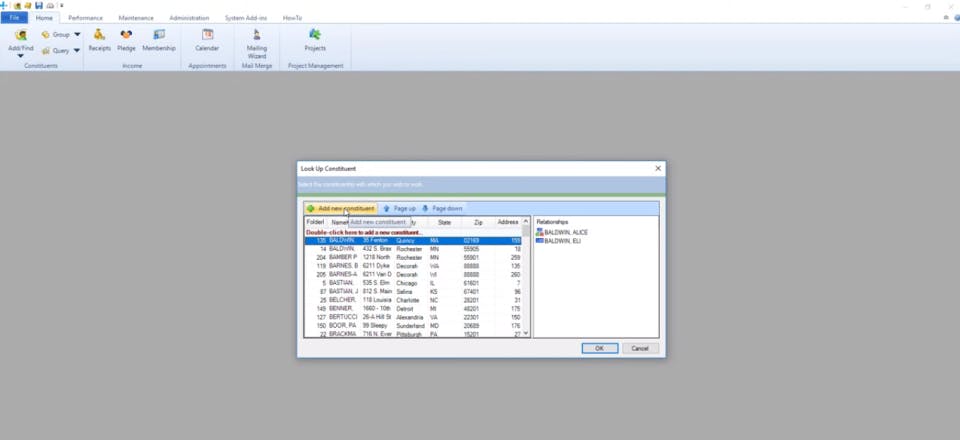Click Page down in the lookup dialog
Image resolution: width=960 pixels, height=440 pixels.
(442, 209)
